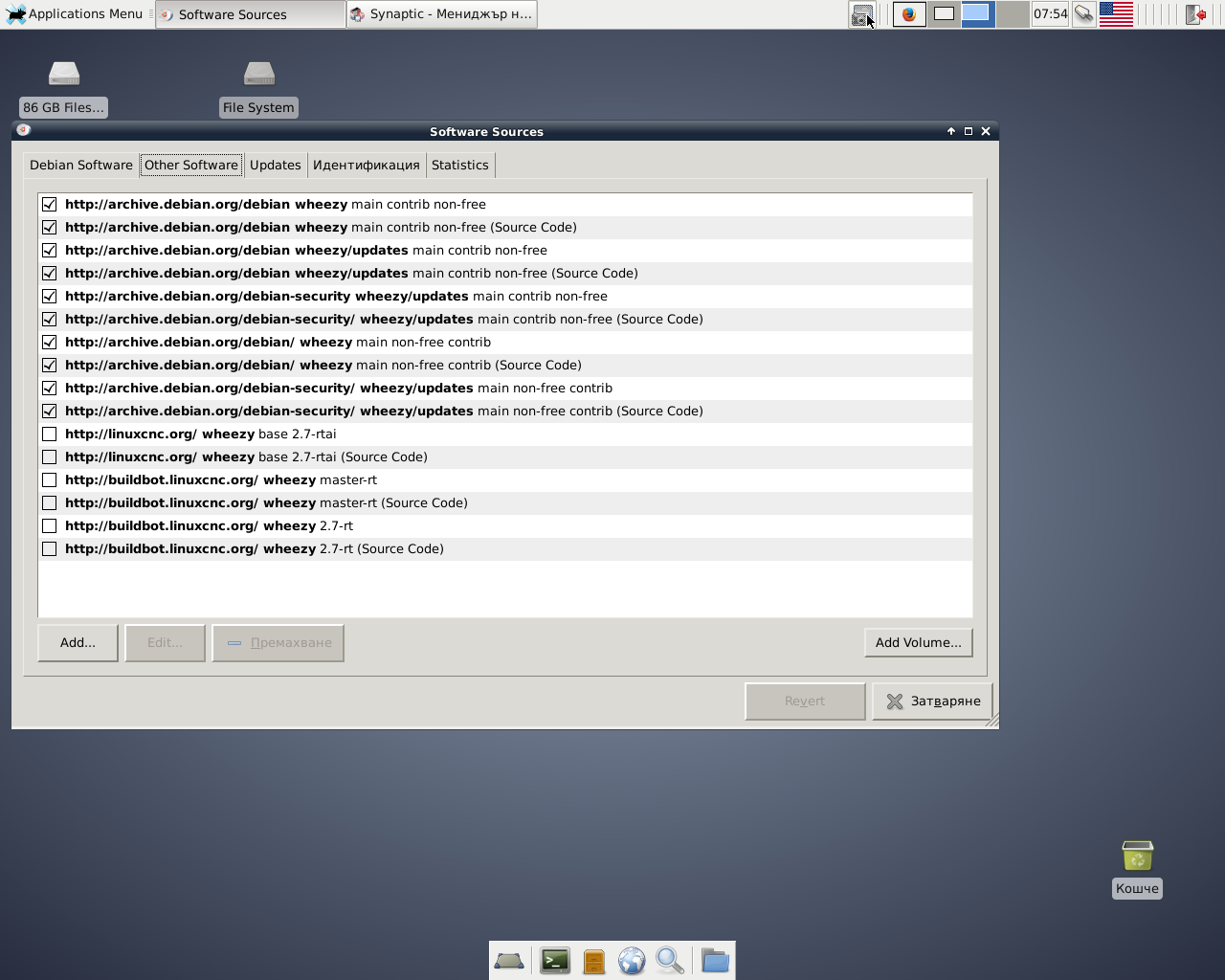Tick buildbot.linuxcnc.org wheezy 2.7-rt binary checkbox
Viewport: 1225px width, 980px height.
[50, 526]
